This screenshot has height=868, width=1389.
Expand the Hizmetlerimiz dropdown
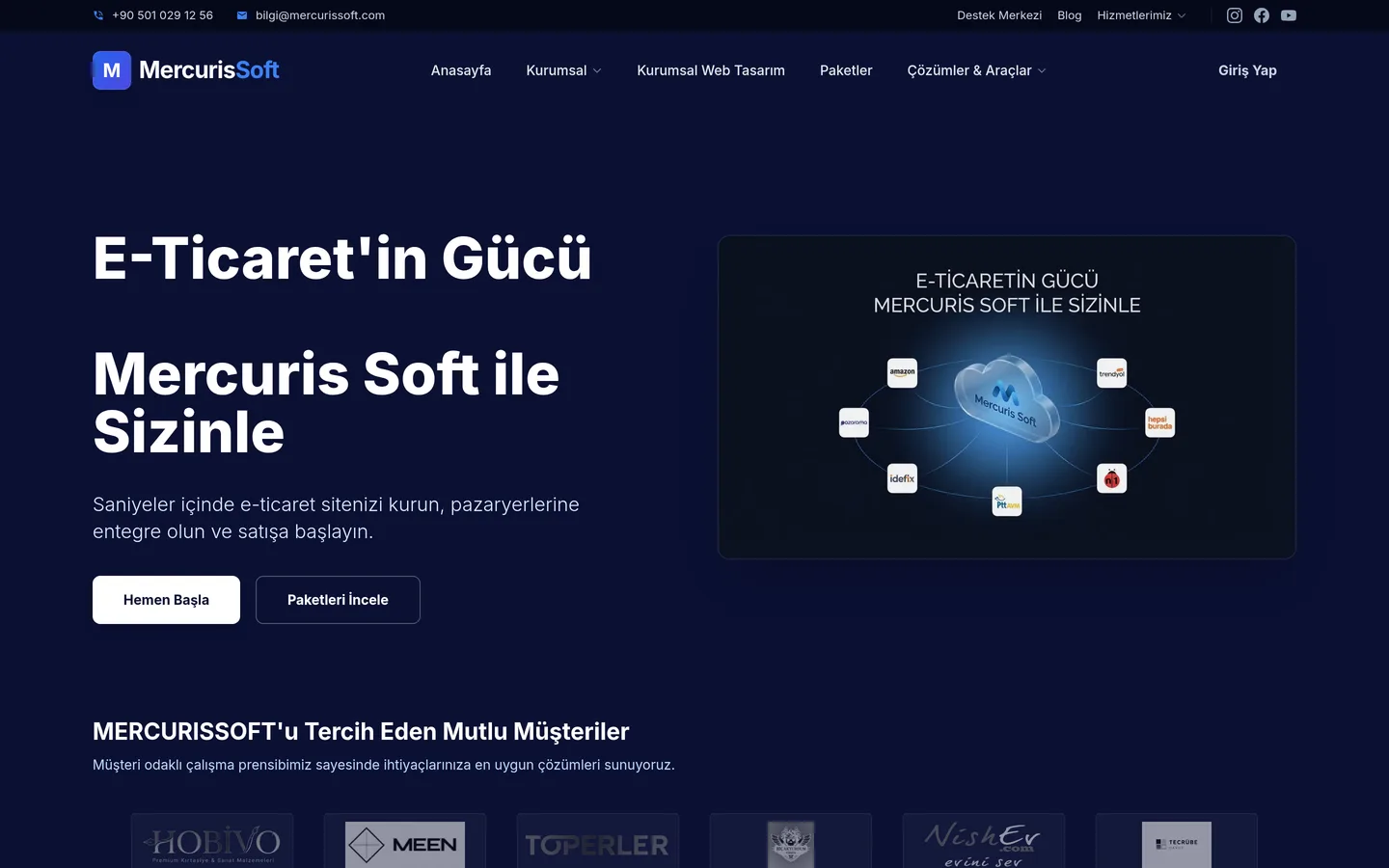click(x=1141, y=15)
